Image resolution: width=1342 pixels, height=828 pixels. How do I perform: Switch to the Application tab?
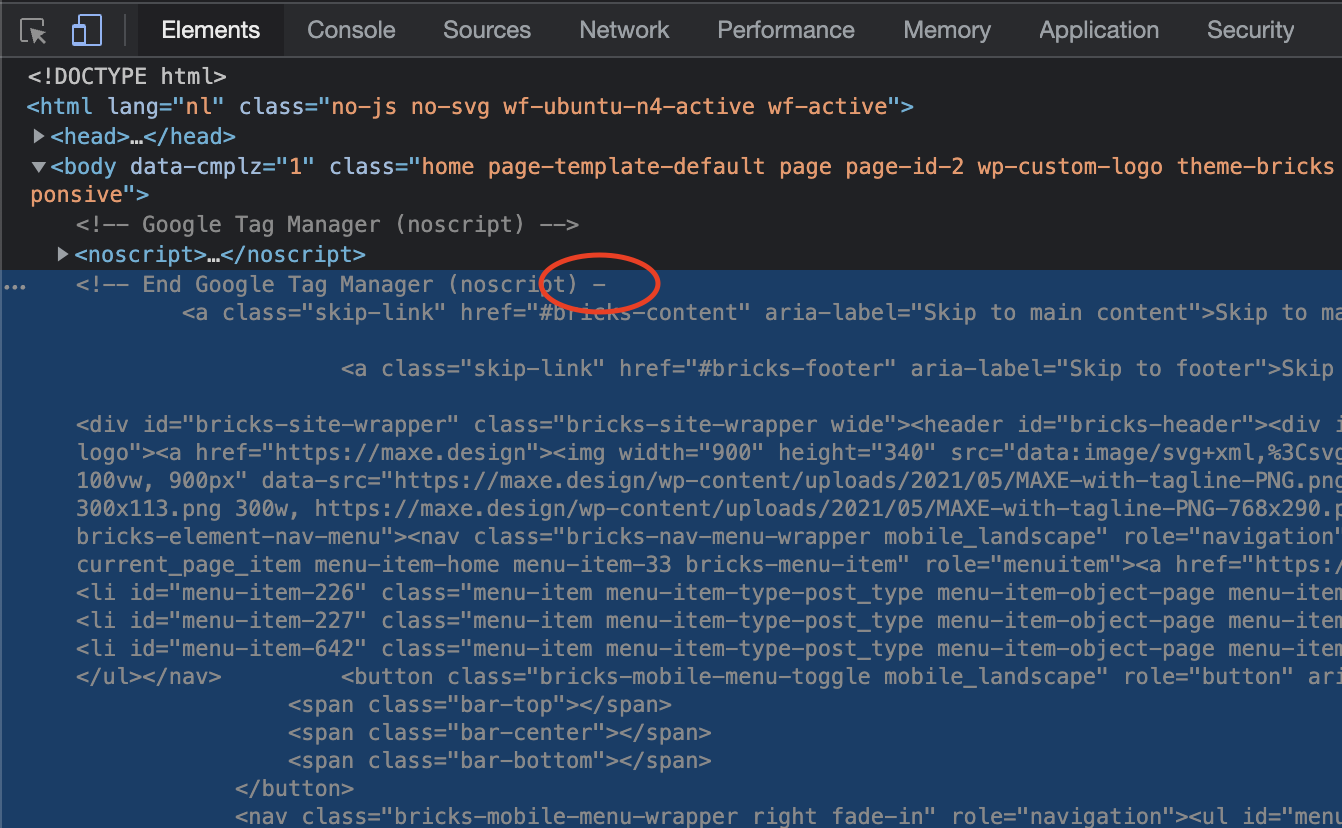click(x=1099, y=30)
